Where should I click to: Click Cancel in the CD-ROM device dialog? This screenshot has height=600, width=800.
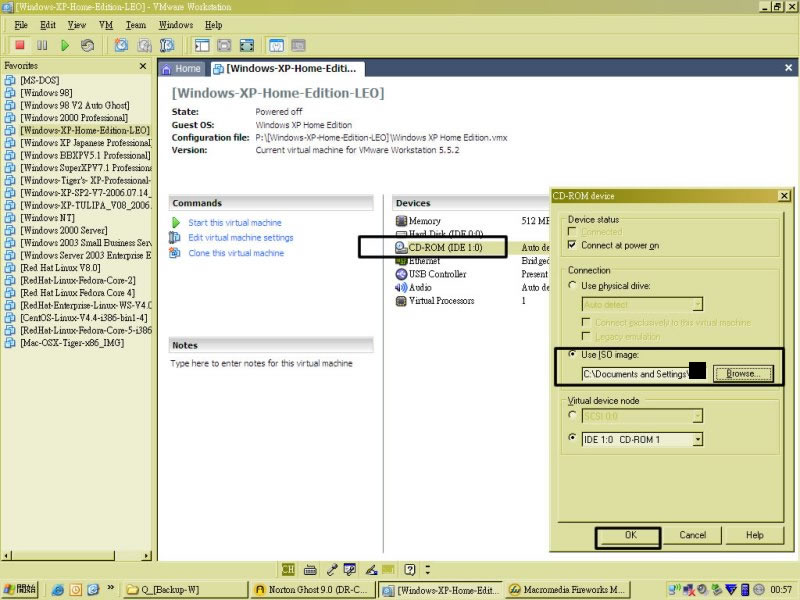click(692, 535)
